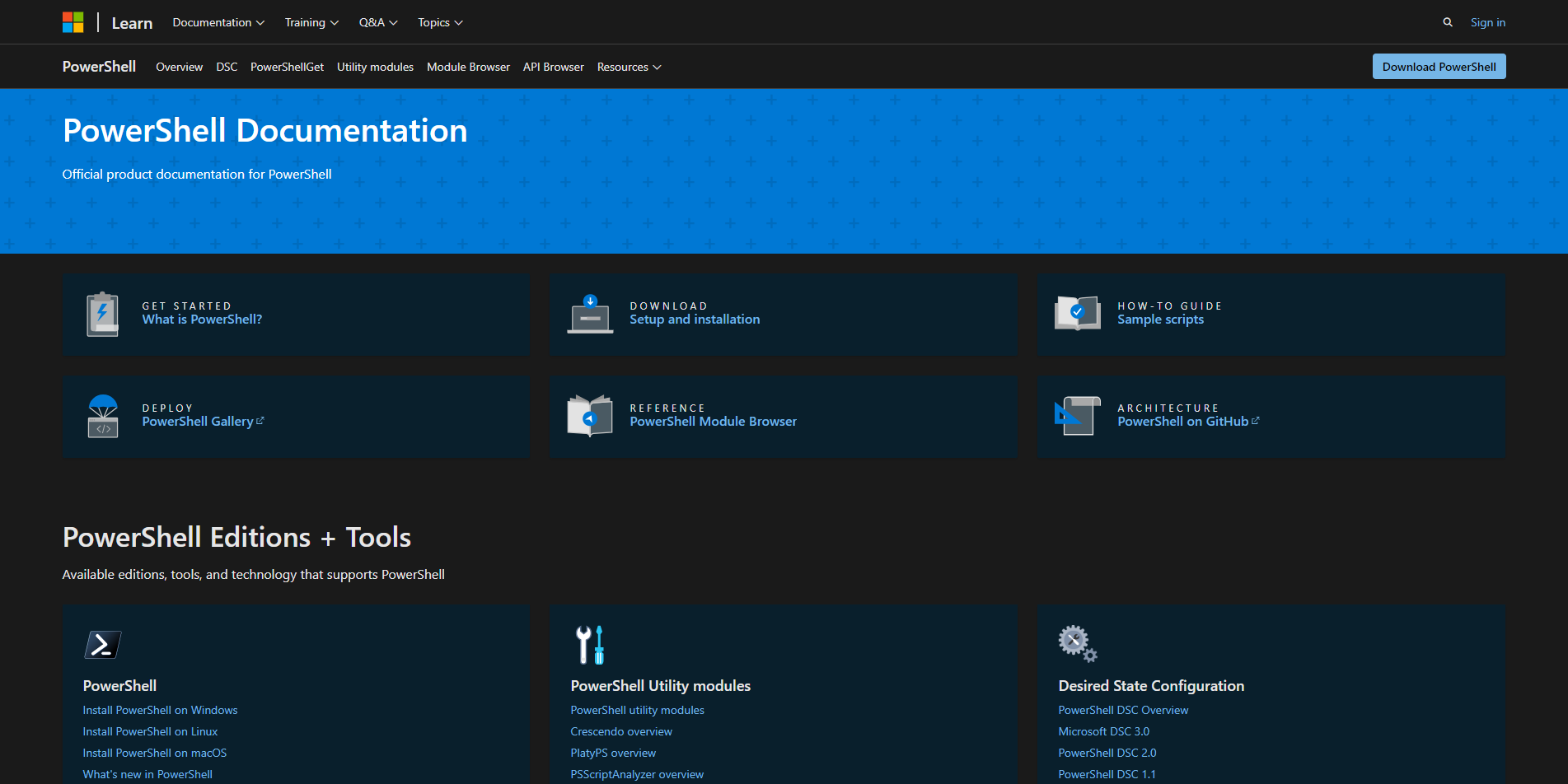Click the Desired State Configuration card heading
The width and height of the screenshot is (1568, 784).
(1151, 686)
